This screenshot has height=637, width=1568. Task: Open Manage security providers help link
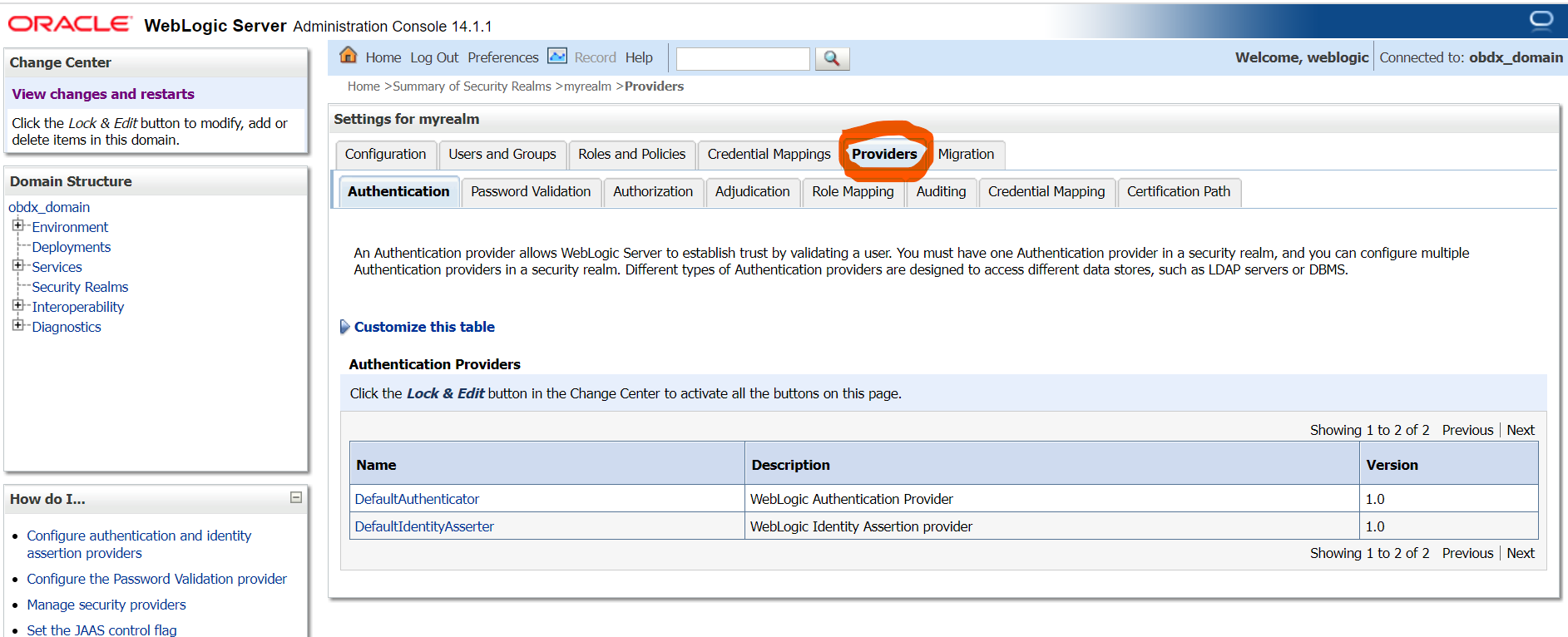pos(106,605)
